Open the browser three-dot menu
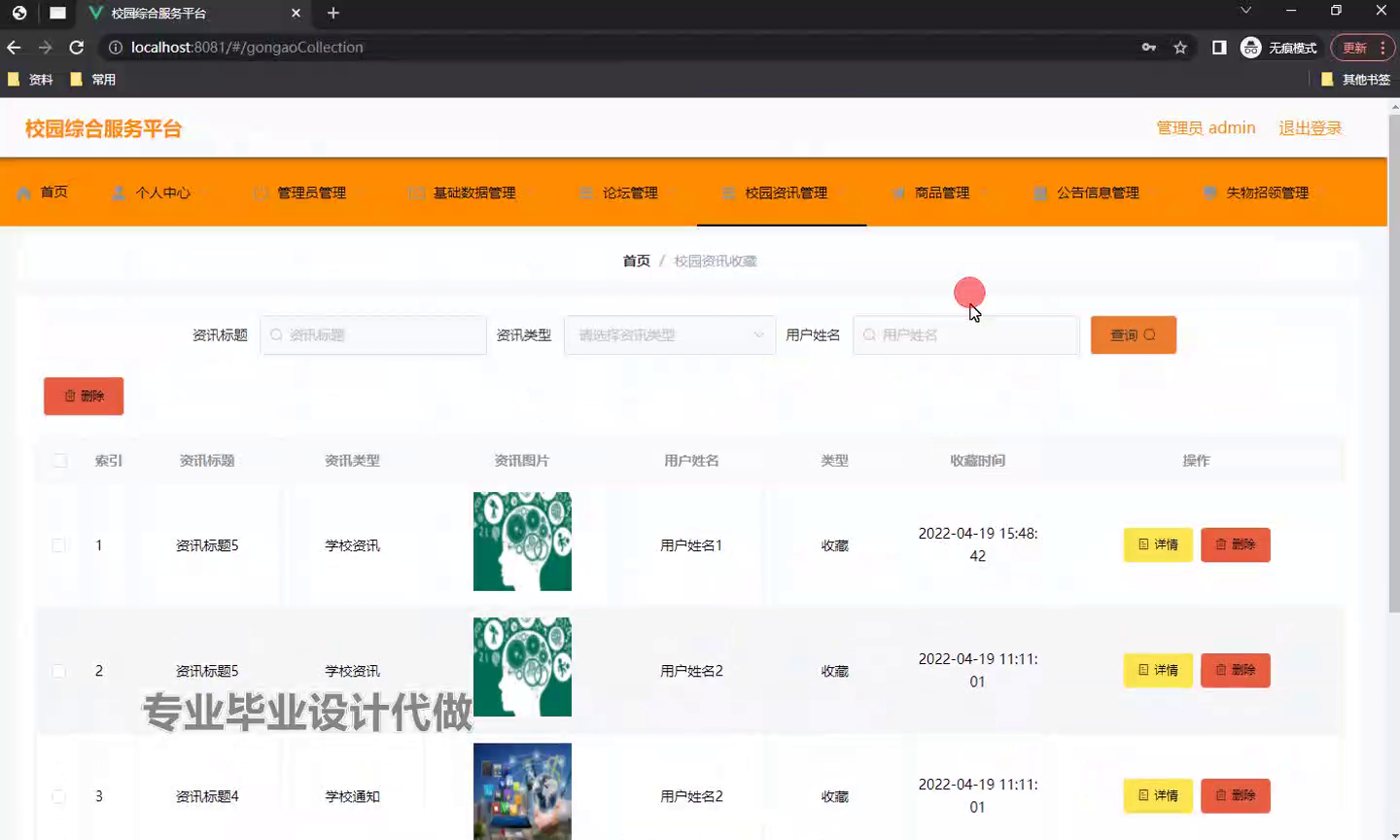Image resolution: width=1400 pixels, height=840 pixels. tap(1382, 48)
